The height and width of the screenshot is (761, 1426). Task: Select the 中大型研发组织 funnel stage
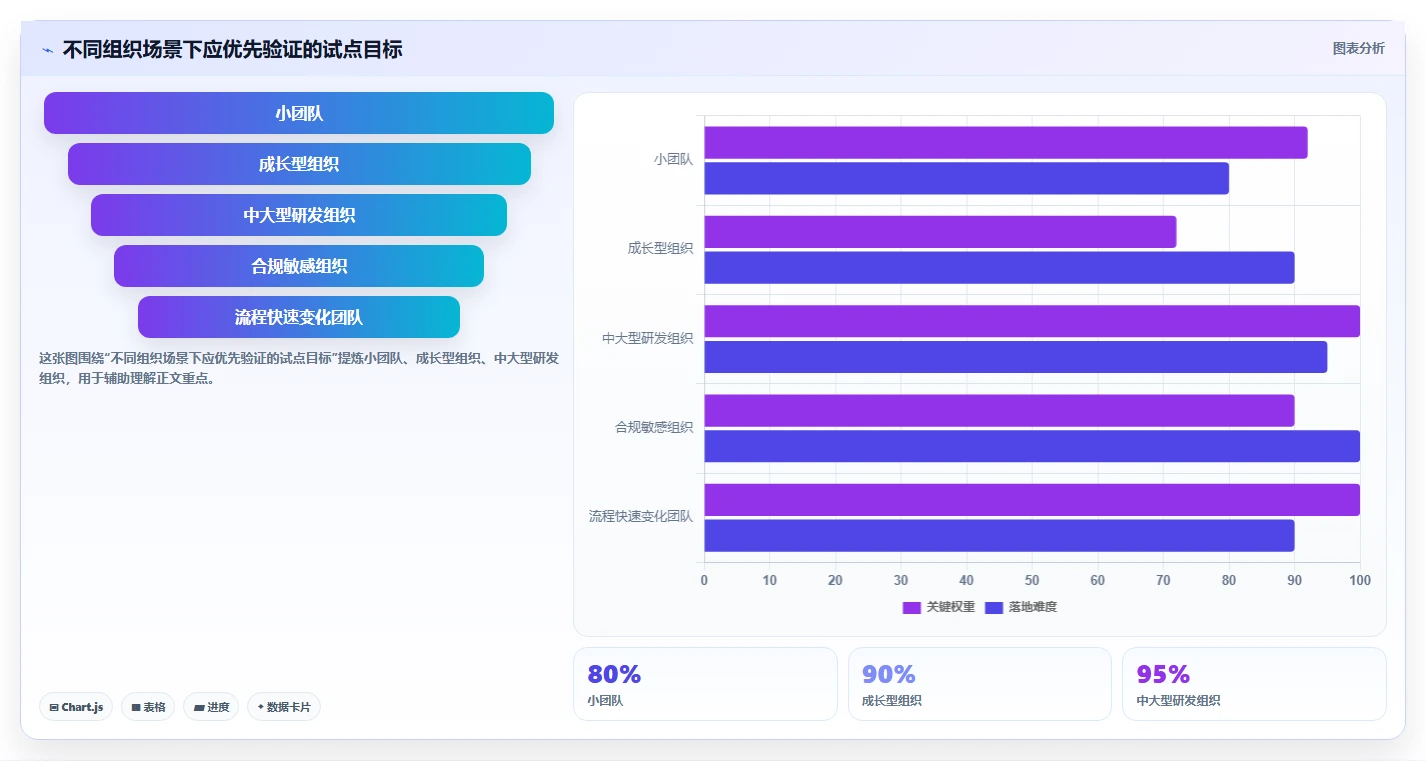299,215
